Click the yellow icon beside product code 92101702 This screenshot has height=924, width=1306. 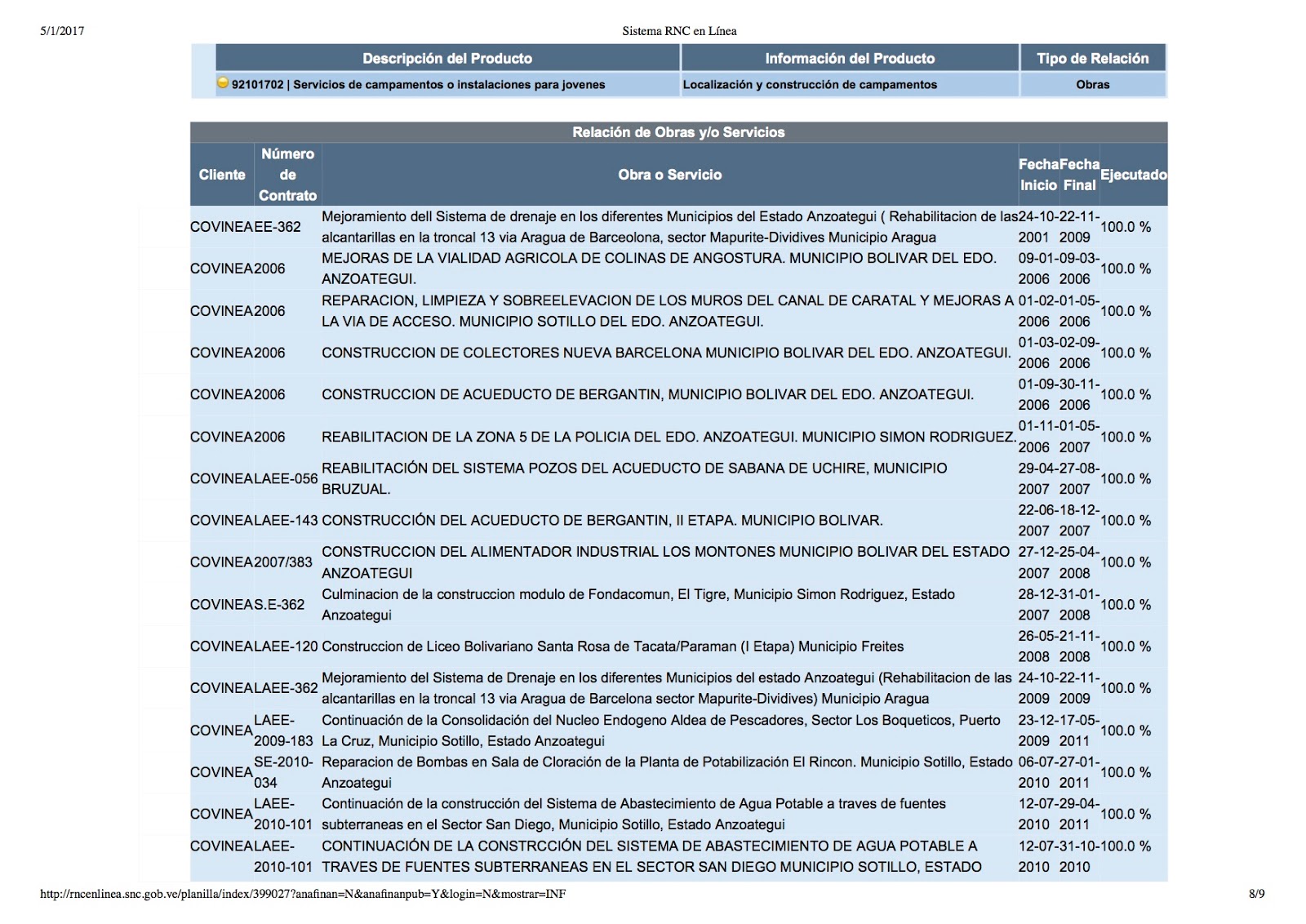223,83
